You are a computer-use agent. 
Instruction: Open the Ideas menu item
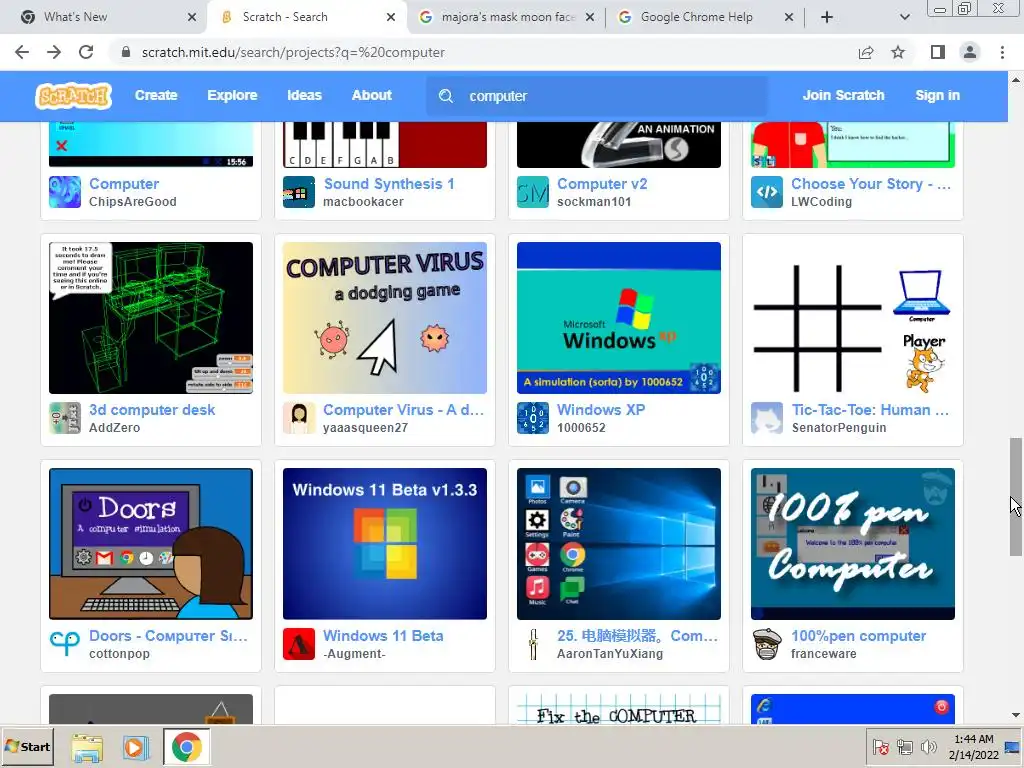pos(304,95)
